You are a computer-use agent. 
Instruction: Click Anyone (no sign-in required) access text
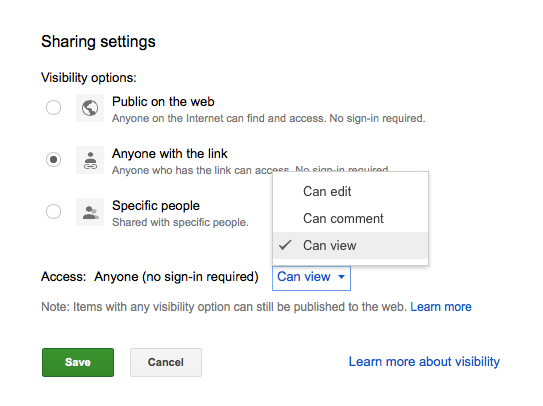(176, 277)
